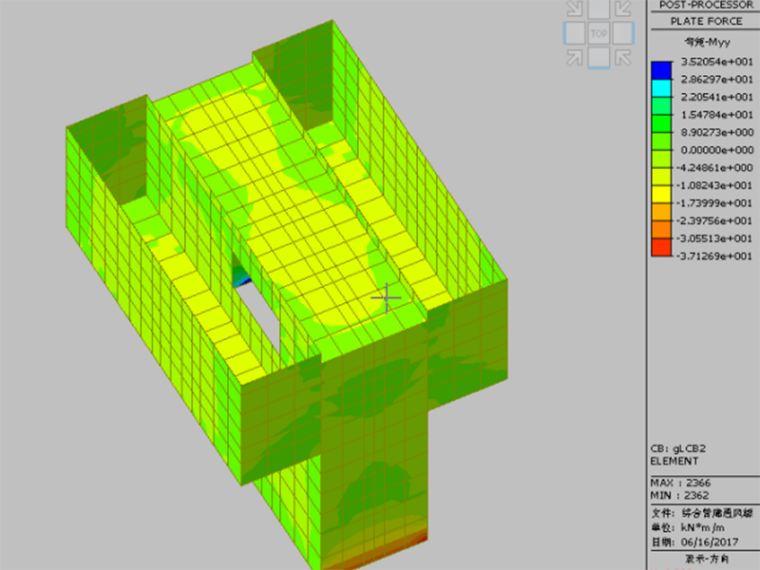Screen dimensions: 760x570
Task: Click the MAX : 2366 element label
Action: click(682, 482)
